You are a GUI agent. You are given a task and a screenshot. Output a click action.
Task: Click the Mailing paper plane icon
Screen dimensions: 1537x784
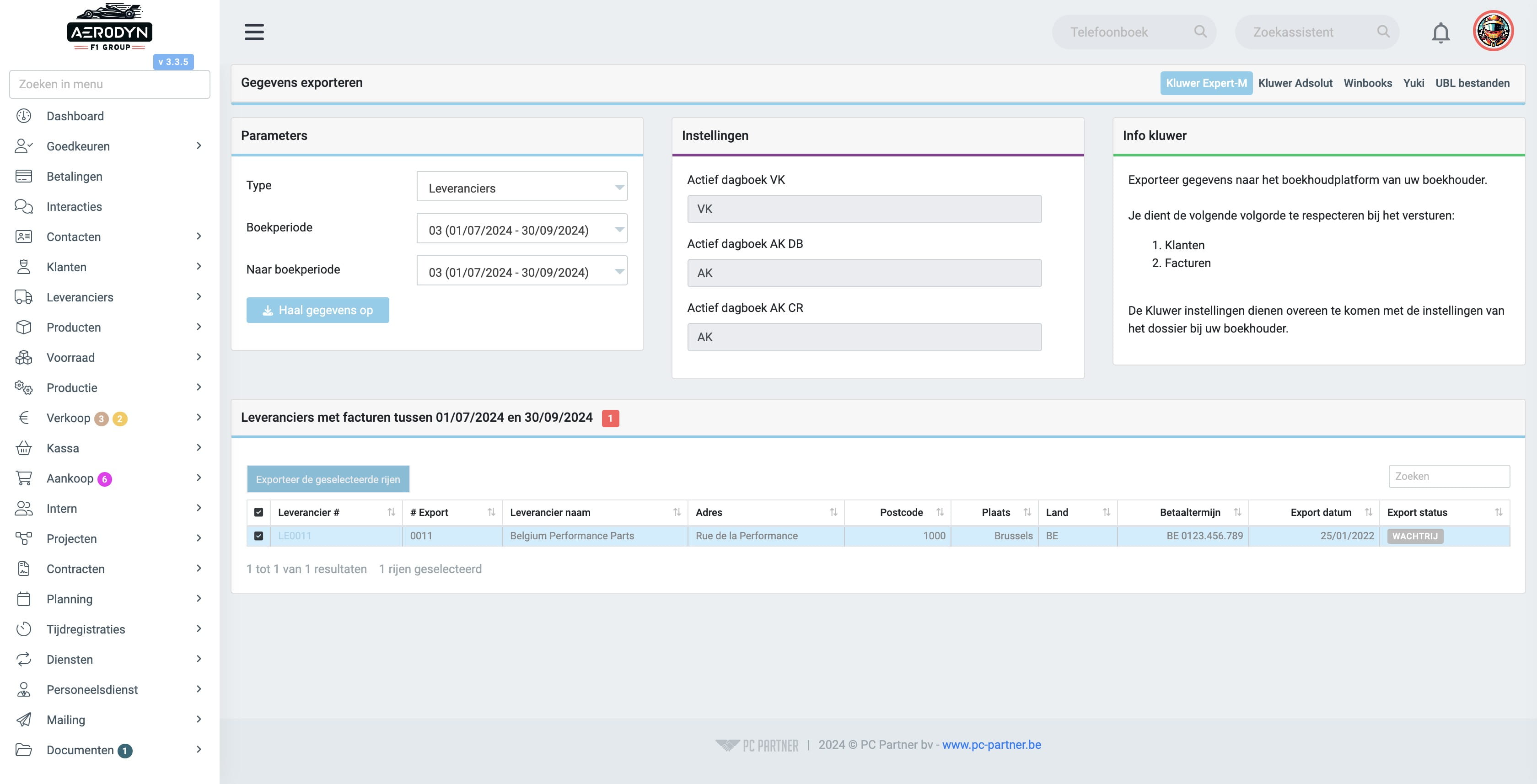(x=24, y=720)
